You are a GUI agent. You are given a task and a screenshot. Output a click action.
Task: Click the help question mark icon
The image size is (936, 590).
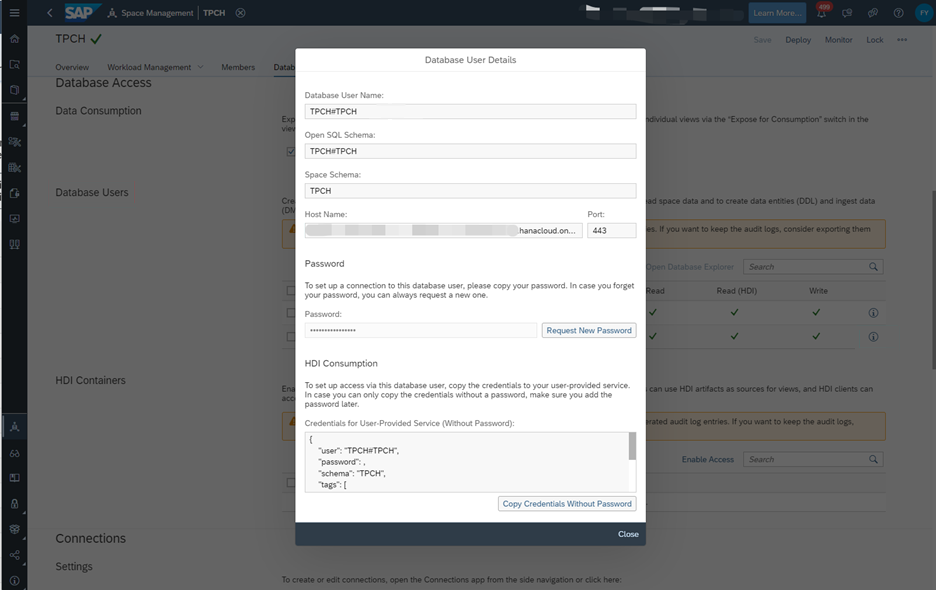click(898, 13)
